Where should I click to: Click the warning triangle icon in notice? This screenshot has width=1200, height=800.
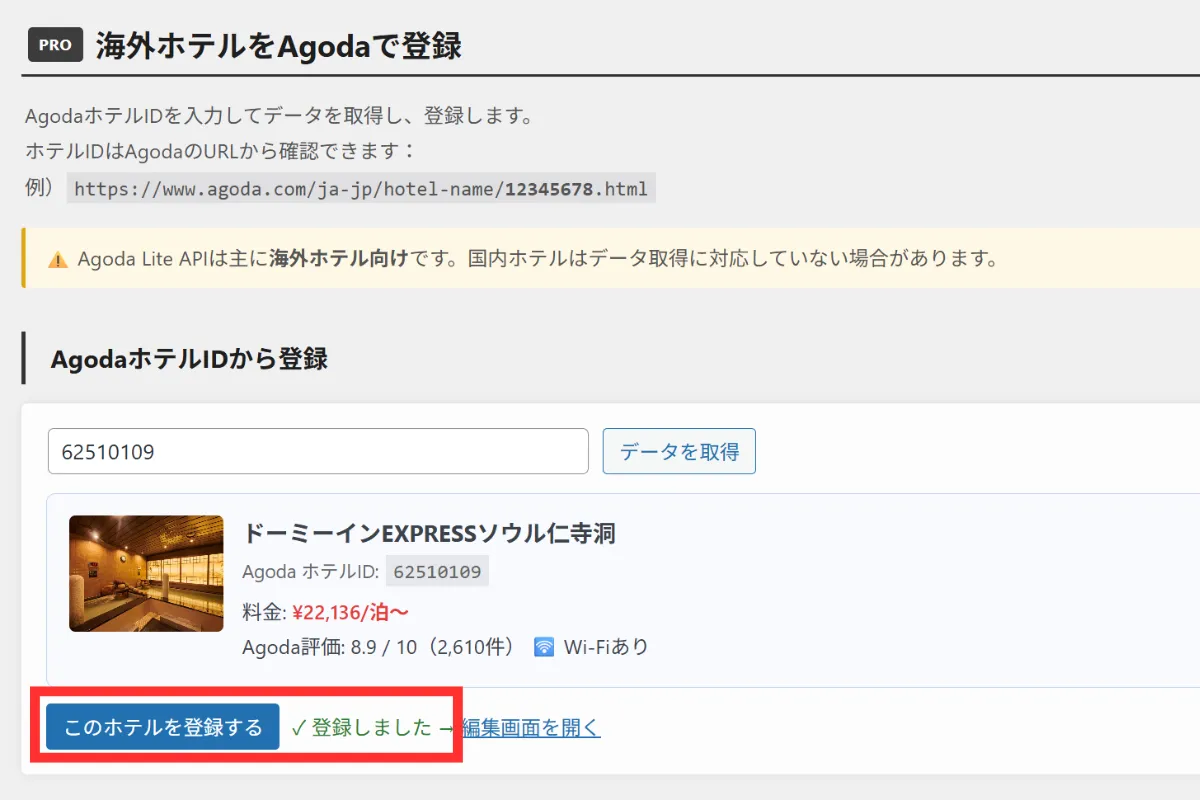[x=58, y=260]
